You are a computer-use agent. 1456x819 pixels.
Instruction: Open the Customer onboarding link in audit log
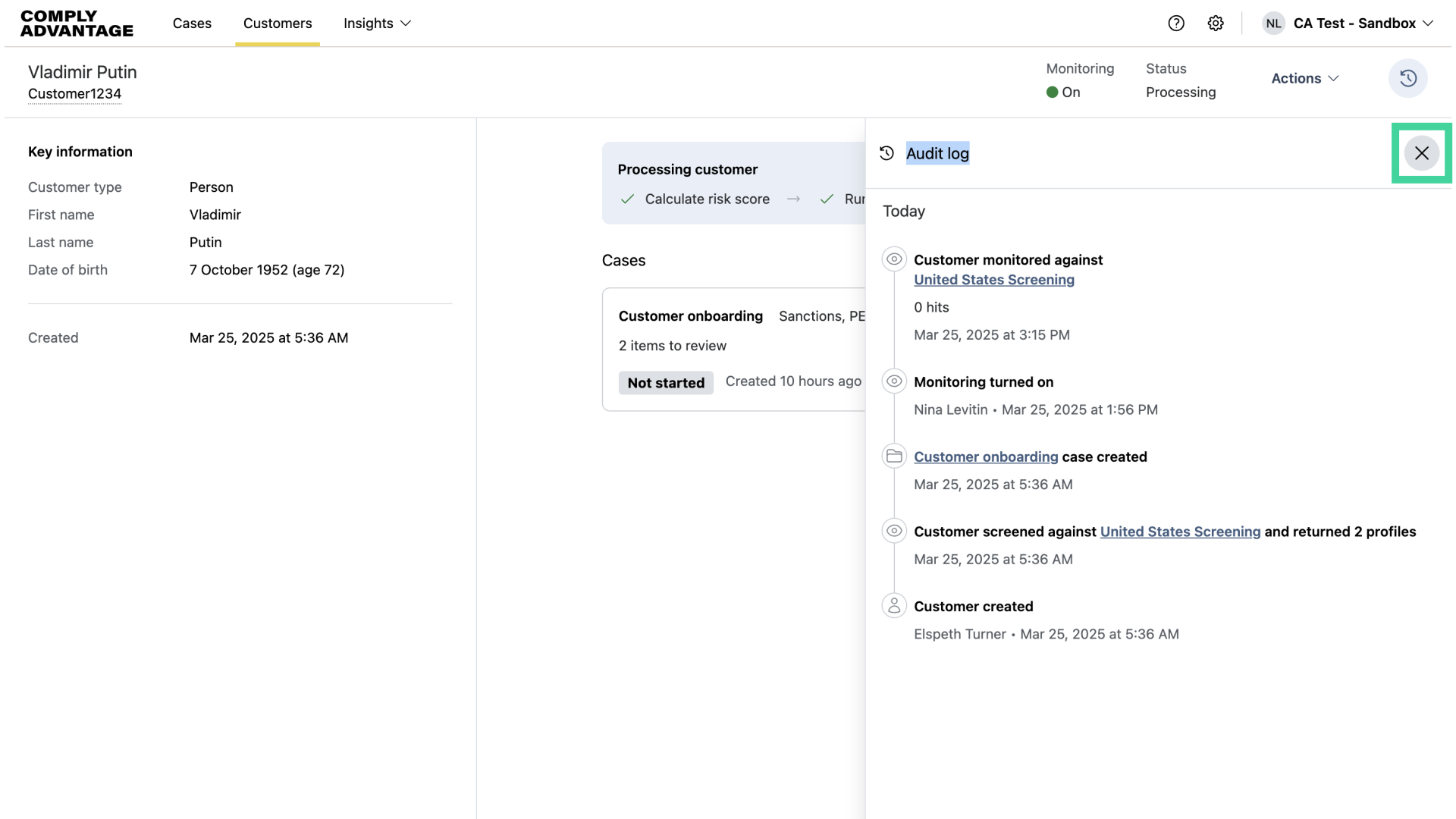(x=985, y=457)
